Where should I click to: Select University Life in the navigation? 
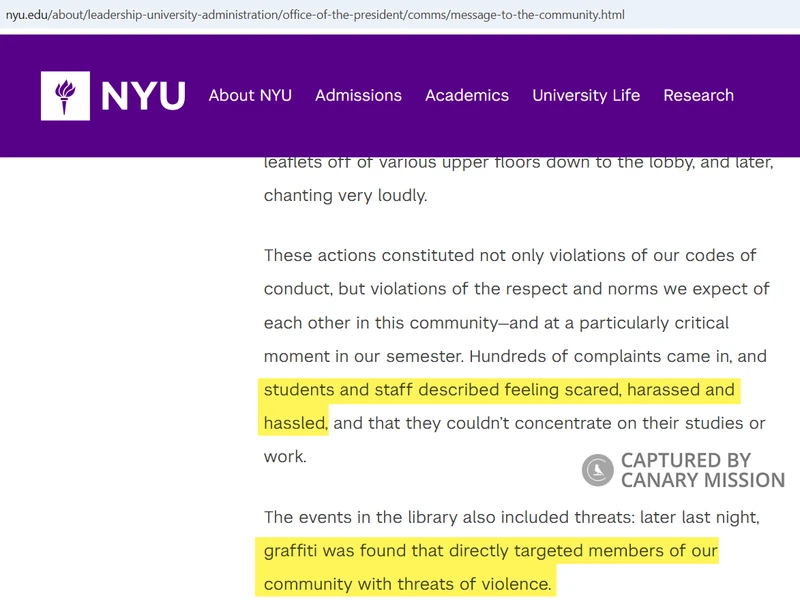586,95
